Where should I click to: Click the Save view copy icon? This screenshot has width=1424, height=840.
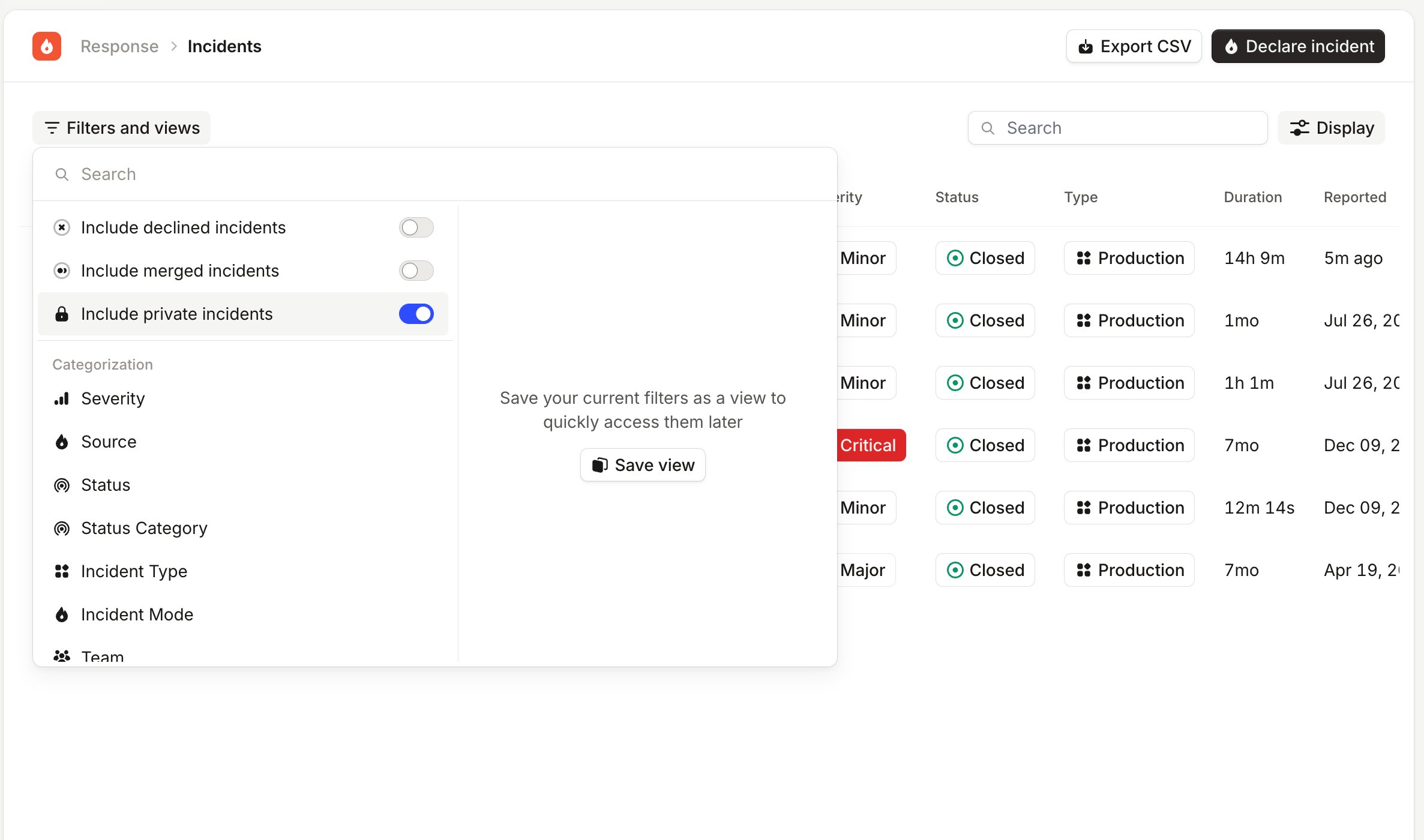[599, 465]
